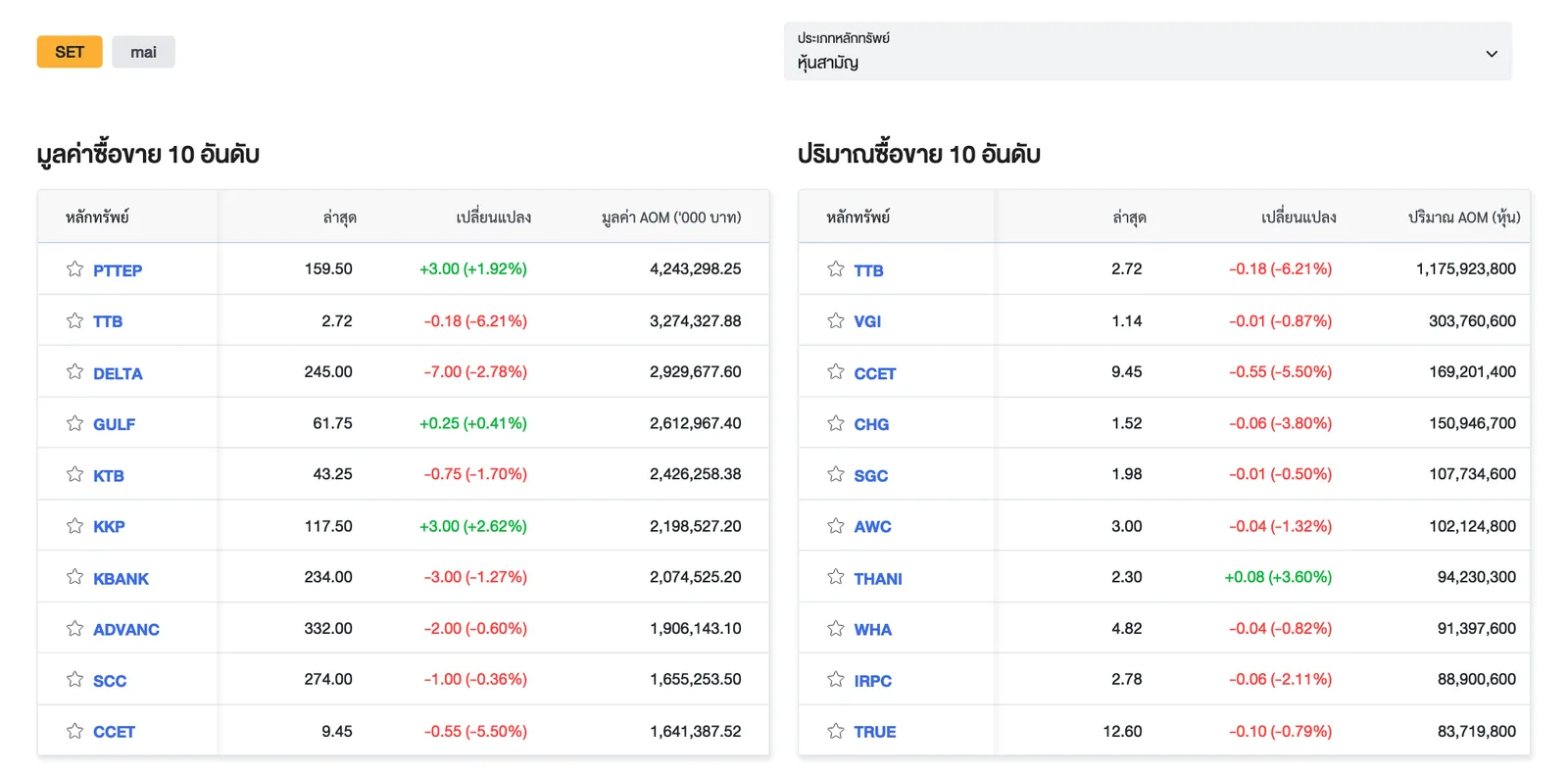Image resolution: width=1568 pixels, height=772 pixels.
Task: Switch to the mai market tab
Action: (143, 52)
